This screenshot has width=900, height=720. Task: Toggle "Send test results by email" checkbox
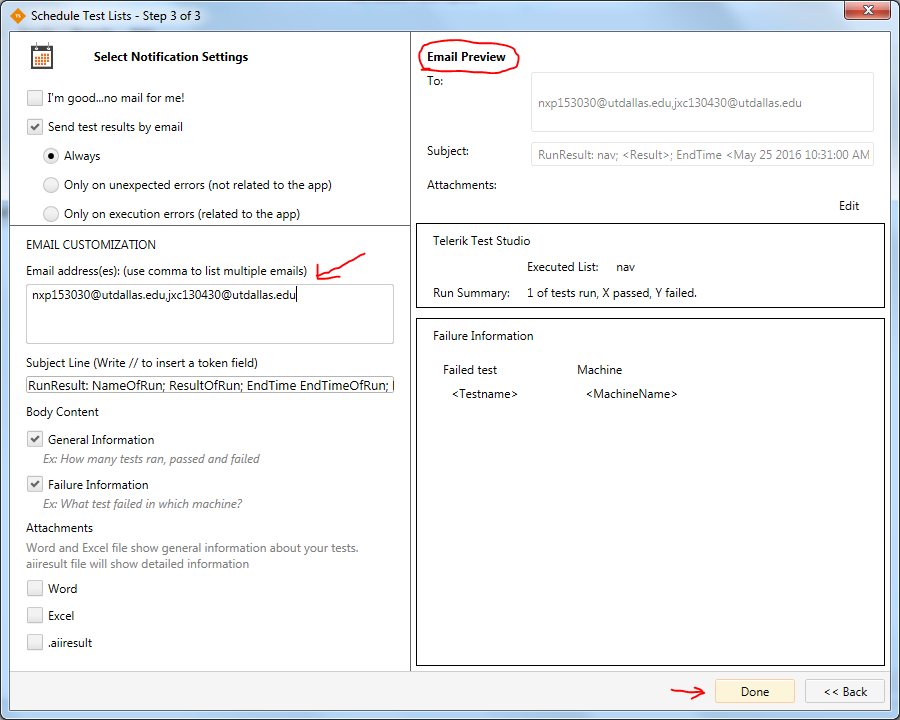36,127
